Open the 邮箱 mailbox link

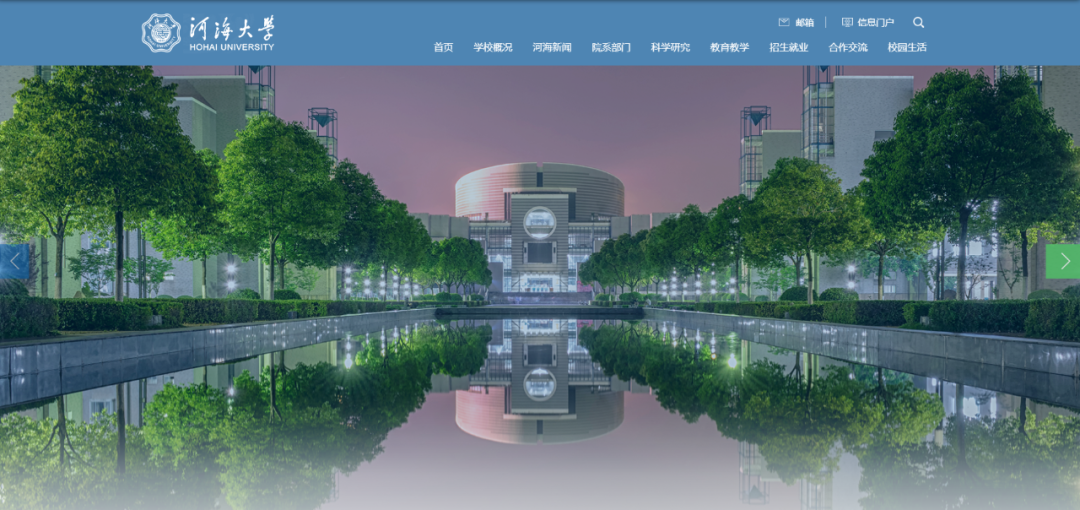[x=796, y=22]
